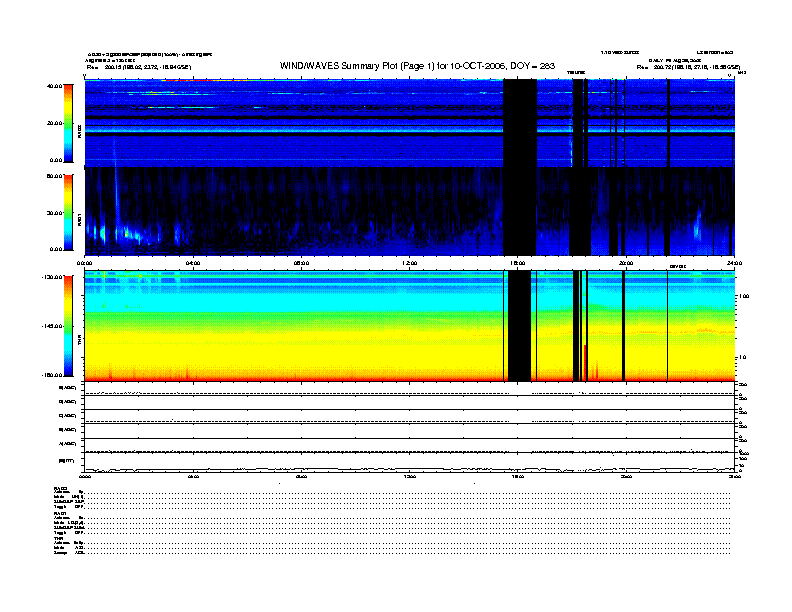Screen dimensions: 792x612
Task: Click the vertical TNR axis label
Action: click(79, 341)
